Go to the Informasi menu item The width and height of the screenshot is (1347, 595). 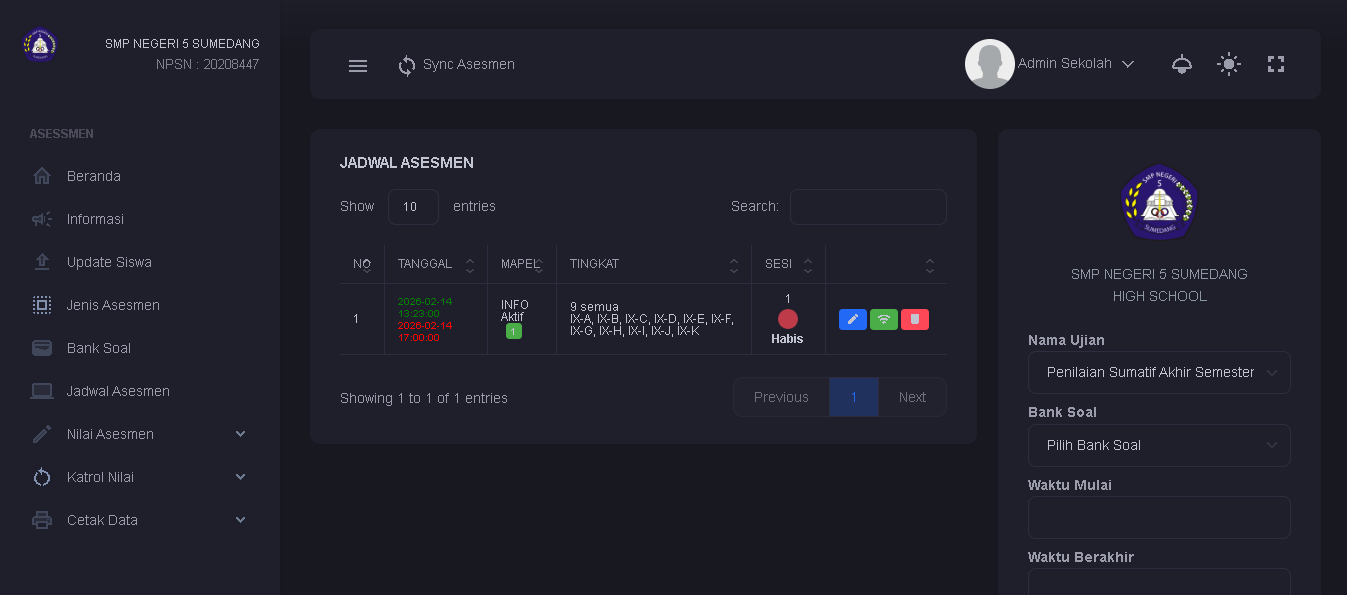tap(95, 218)
